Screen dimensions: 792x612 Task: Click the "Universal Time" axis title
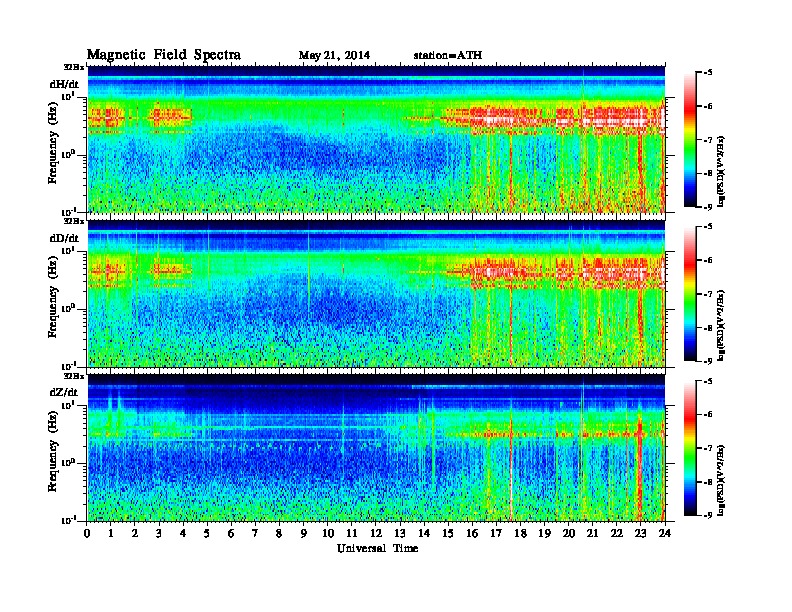(377, 548)
